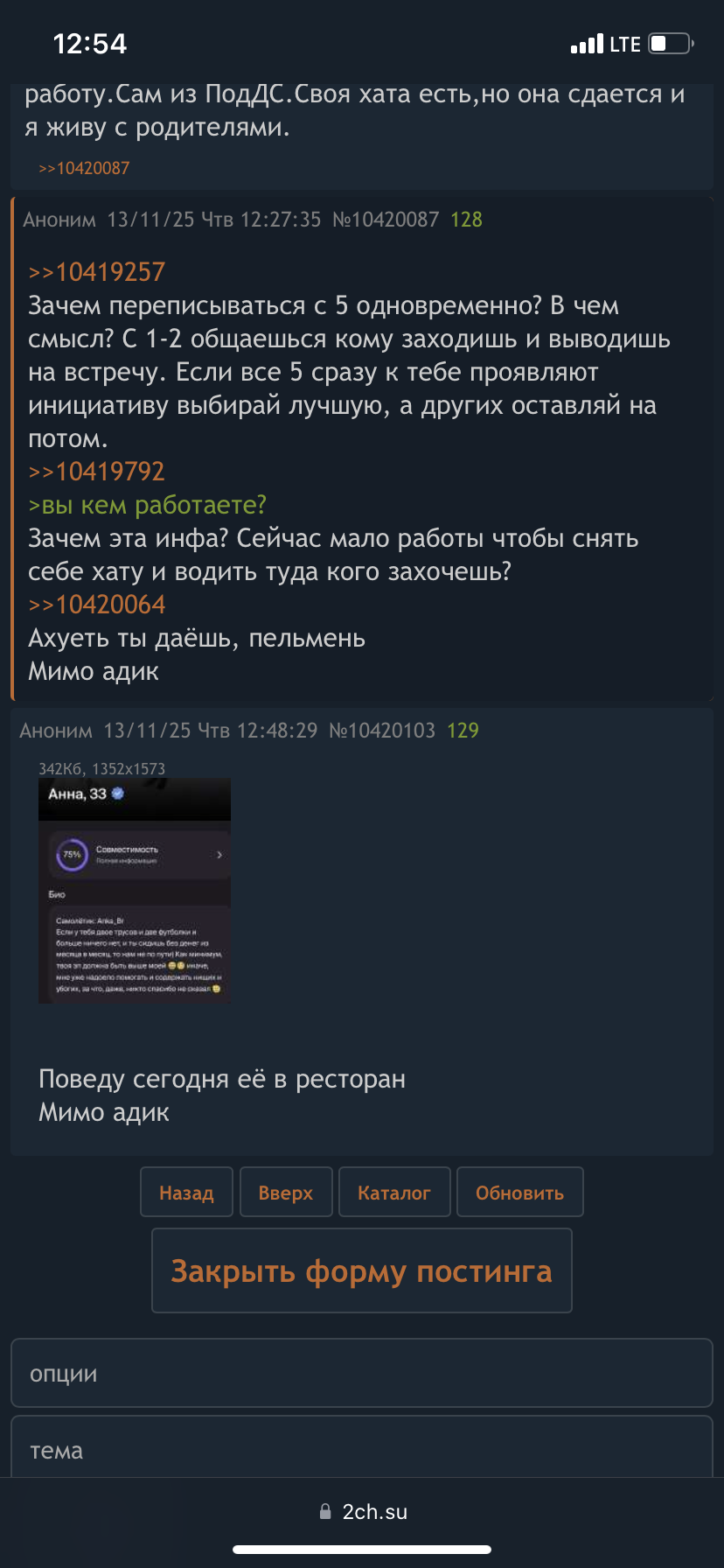The width and height of the screenshot is (724, 1568).
Task: Tap the lock icon beside 2ch.su
Action: point(325,1511)
